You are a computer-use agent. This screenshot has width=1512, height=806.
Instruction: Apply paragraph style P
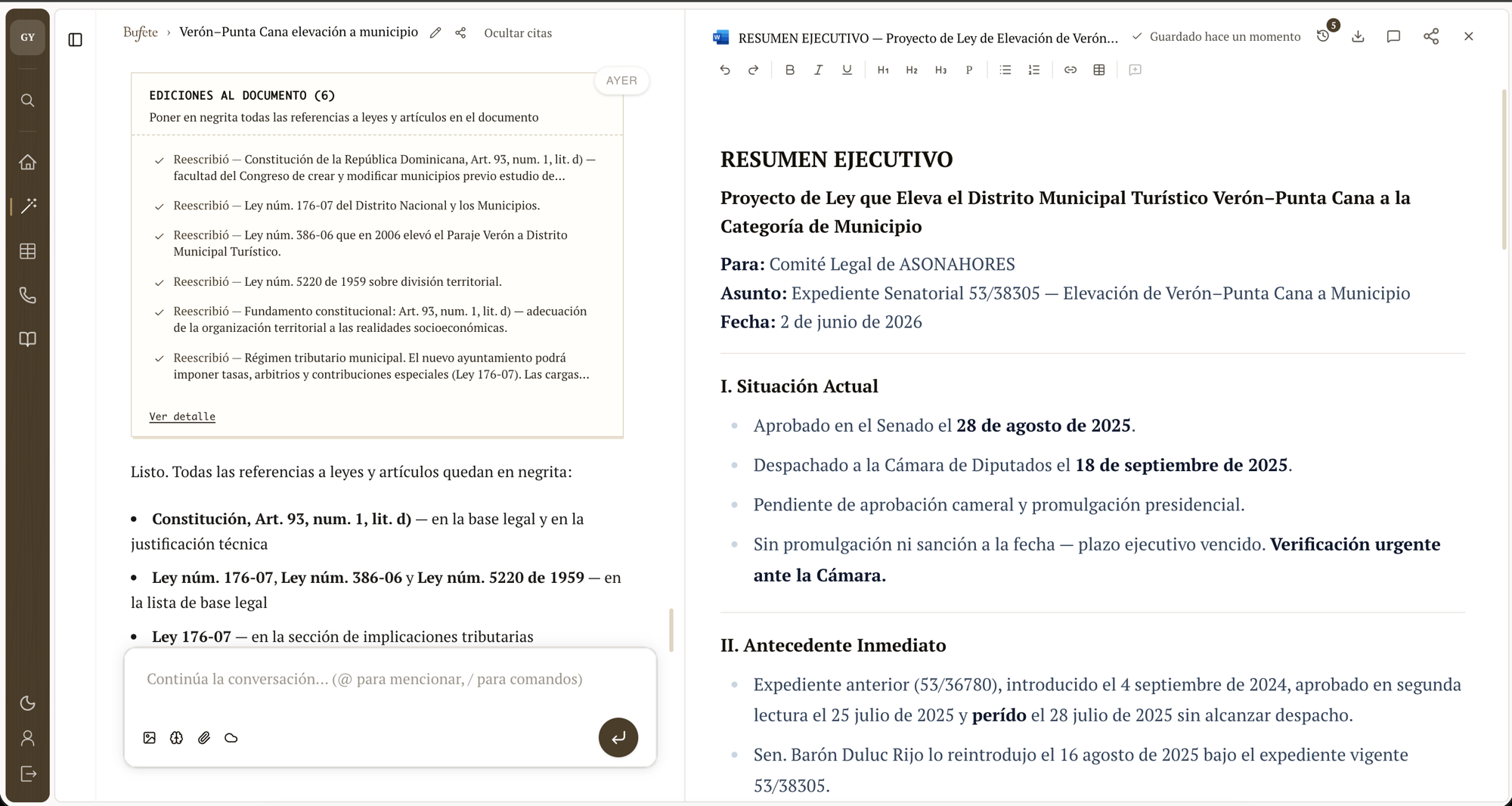pyautogui.click(x=969, y=70)
